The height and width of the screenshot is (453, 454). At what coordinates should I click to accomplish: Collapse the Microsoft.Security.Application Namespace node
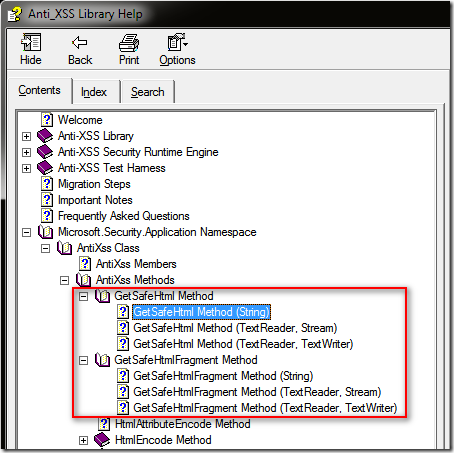click(x=26, y=232)
